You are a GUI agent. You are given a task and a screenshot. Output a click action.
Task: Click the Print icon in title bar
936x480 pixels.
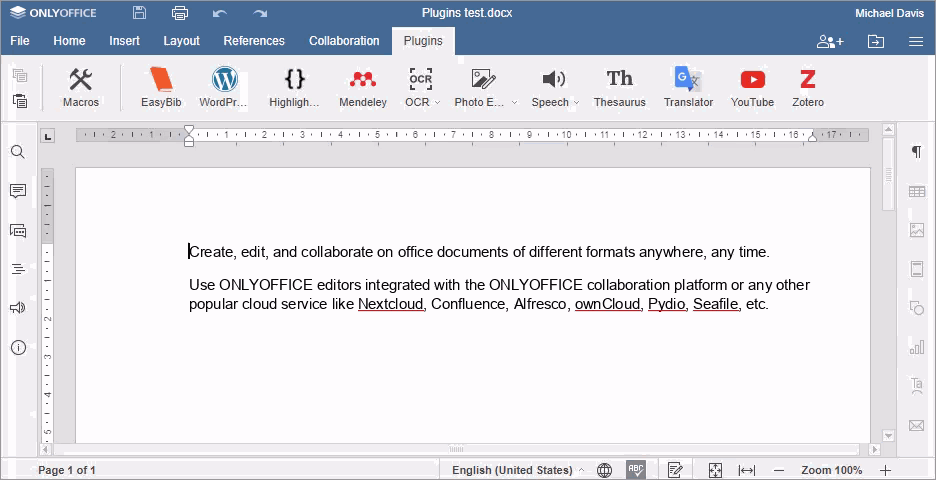[x=180, y=13]
